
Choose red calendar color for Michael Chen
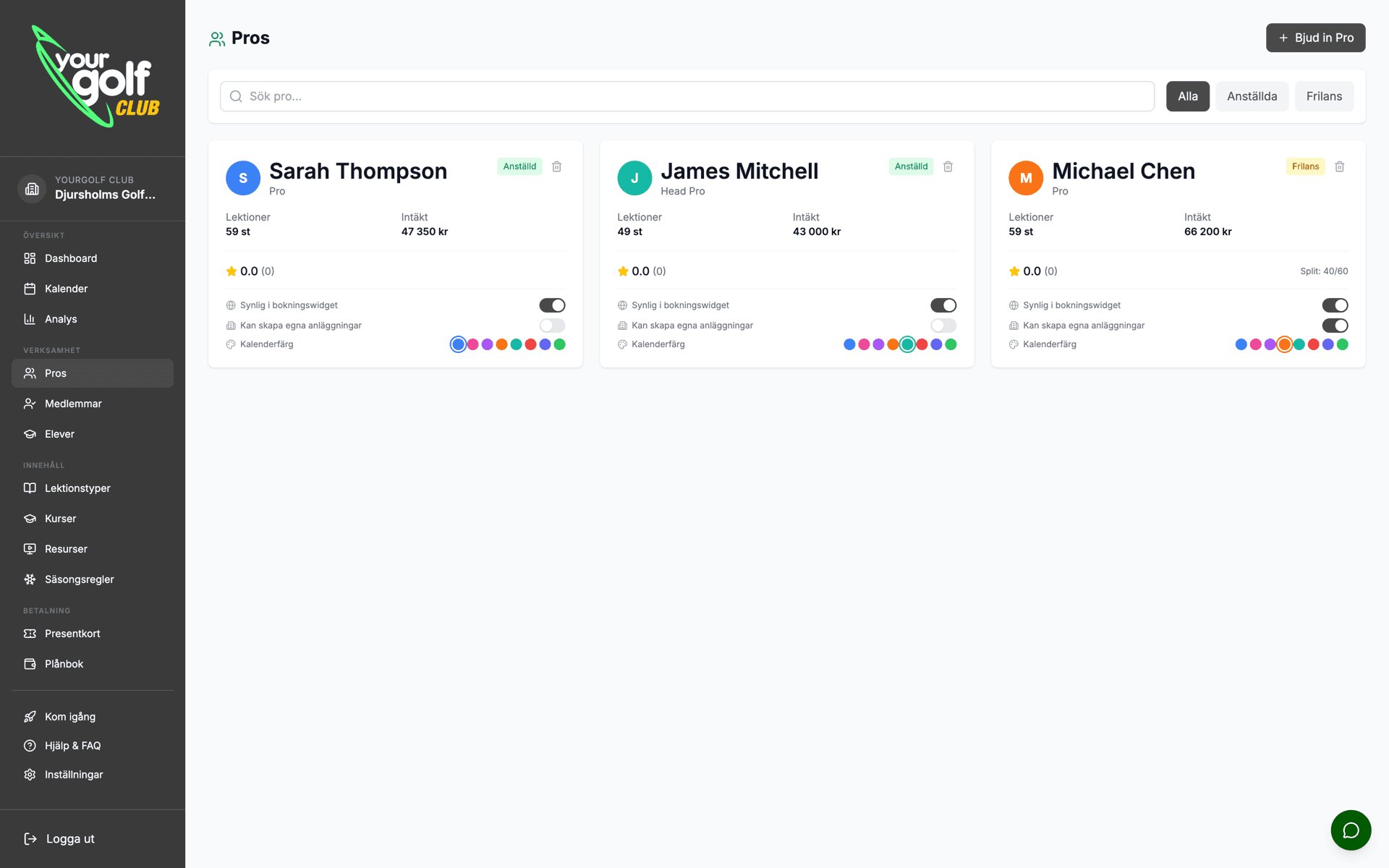[x=1313, y=344]
